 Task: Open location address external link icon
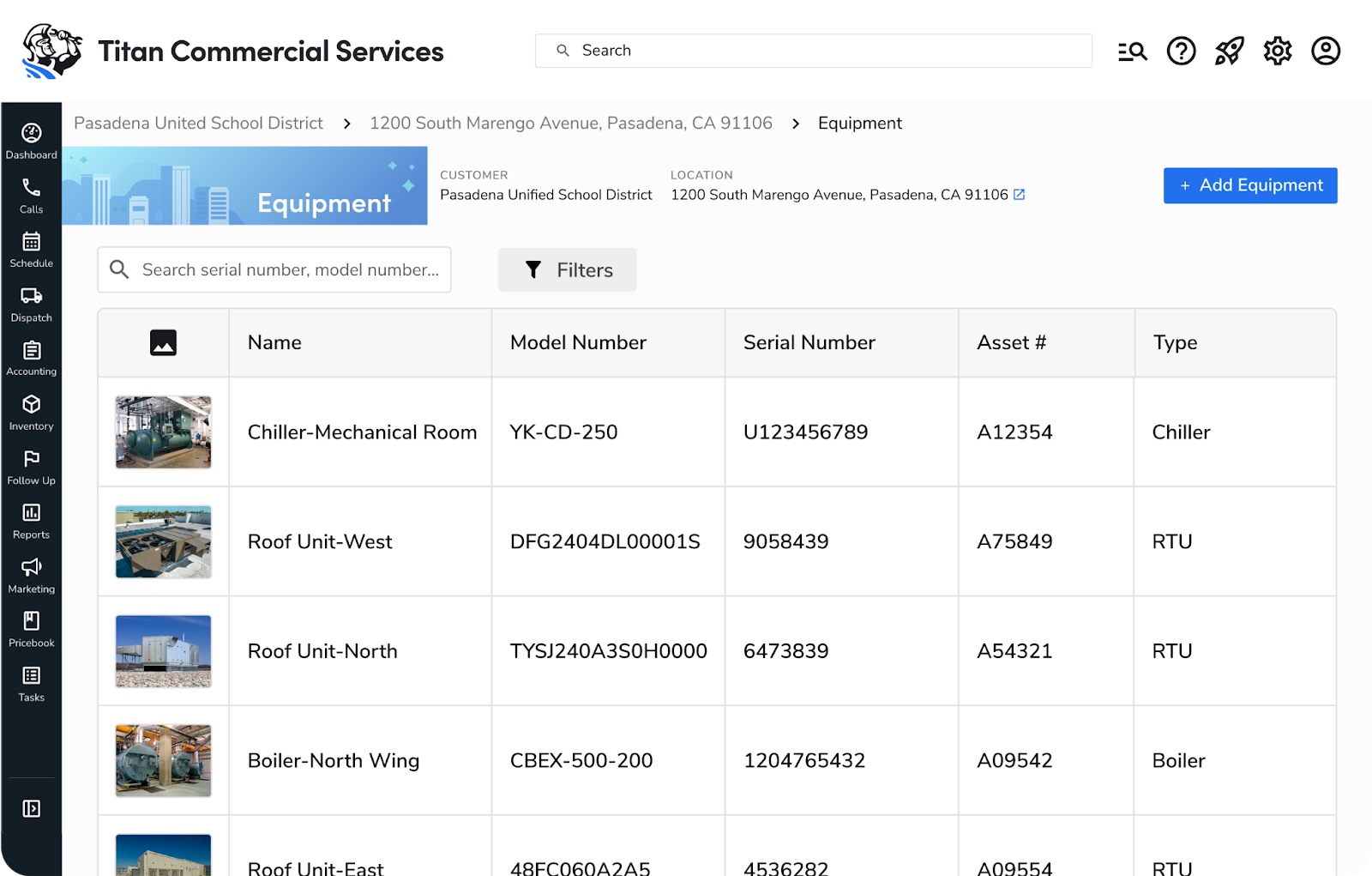point(1020,195)
